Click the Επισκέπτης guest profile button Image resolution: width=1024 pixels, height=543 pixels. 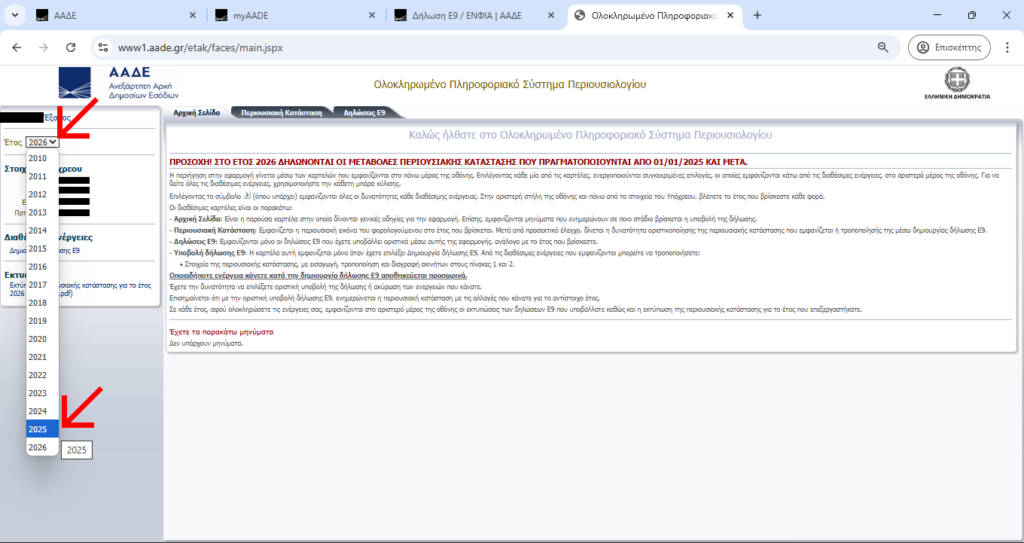[949, 47]
